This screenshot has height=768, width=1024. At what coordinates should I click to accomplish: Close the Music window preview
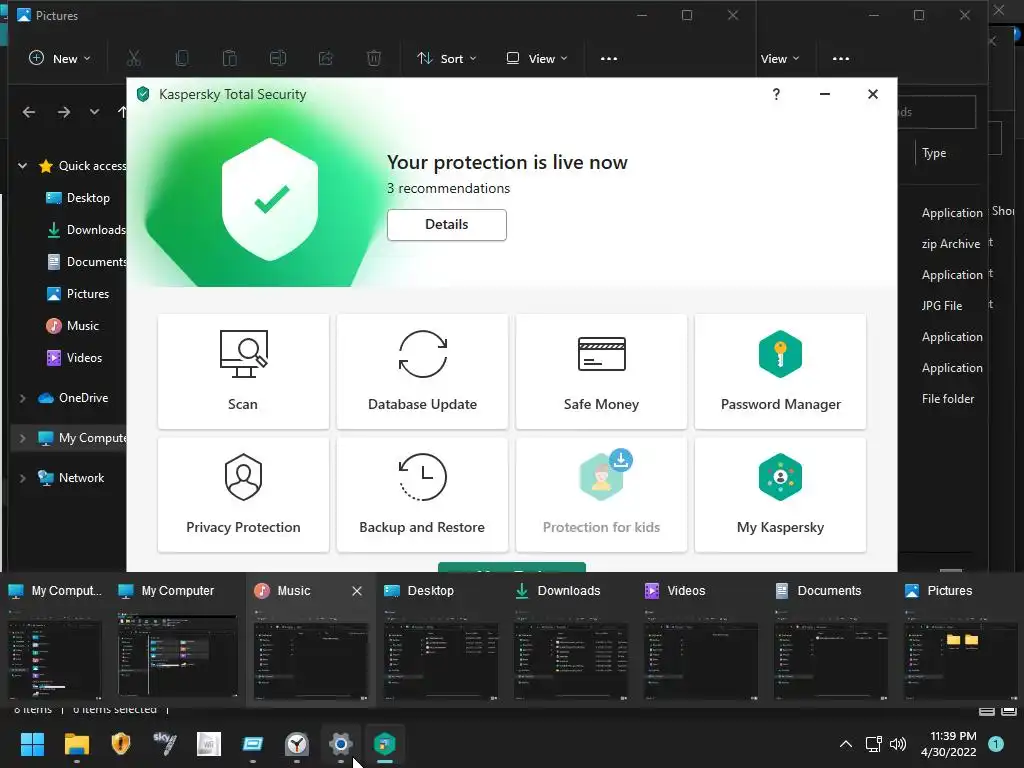pyautogui.click(x=357, y=591)
